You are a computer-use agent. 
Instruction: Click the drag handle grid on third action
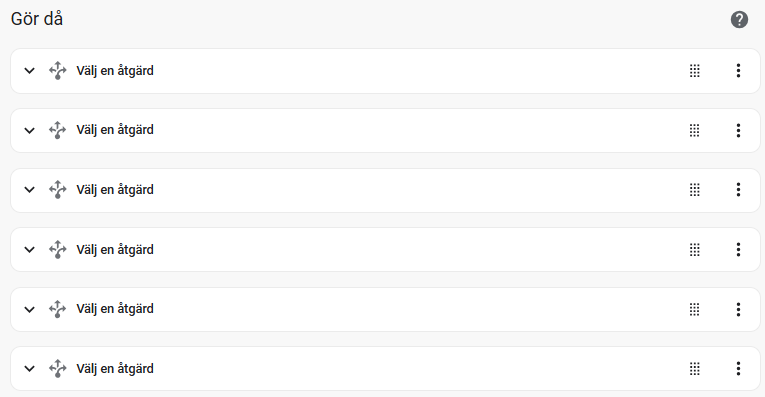click(x=695, y=190)
